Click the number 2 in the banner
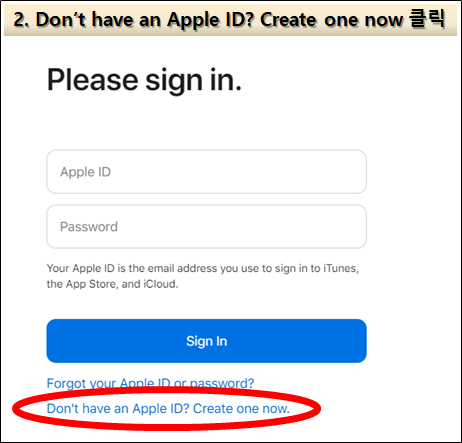Screen dimensions: 462x443 coord(21,20)
